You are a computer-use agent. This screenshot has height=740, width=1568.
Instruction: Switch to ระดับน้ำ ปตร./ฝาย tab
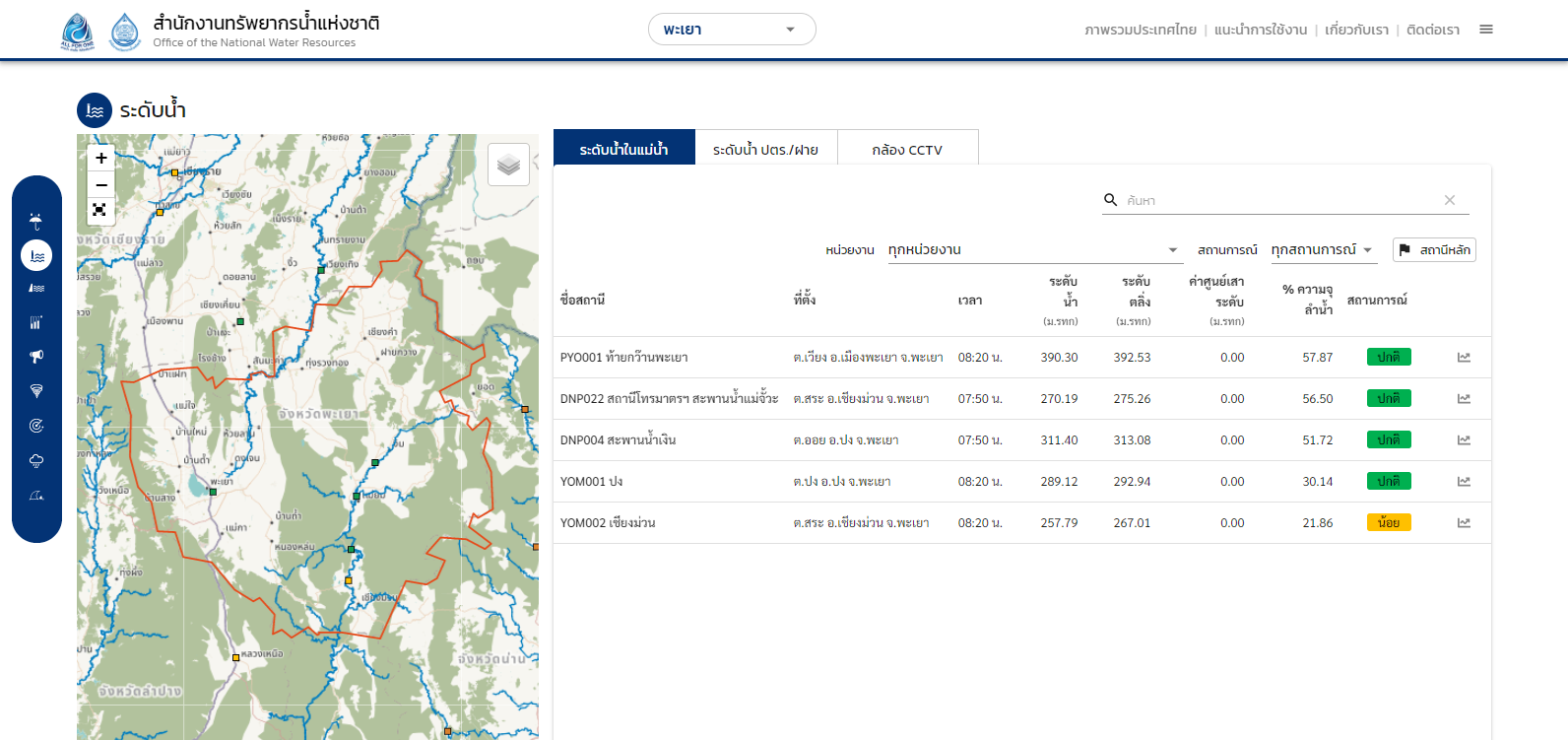click(765, 150)
